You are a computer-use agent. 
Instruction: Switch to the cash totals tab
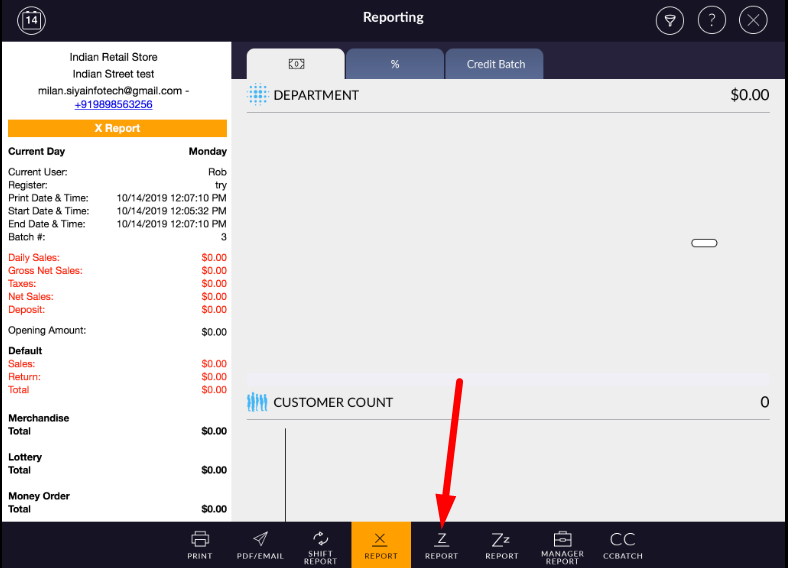pos(295,64)
